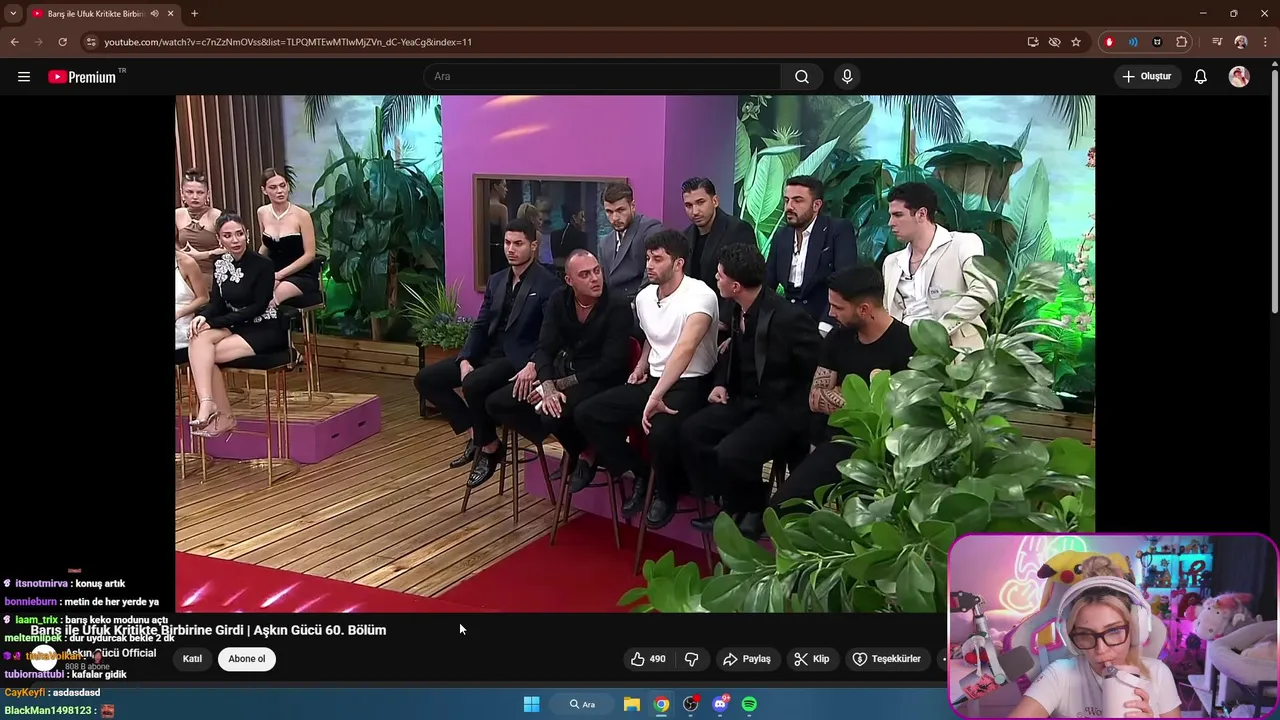
Task: Click the video player area
Action: point(635,353)
